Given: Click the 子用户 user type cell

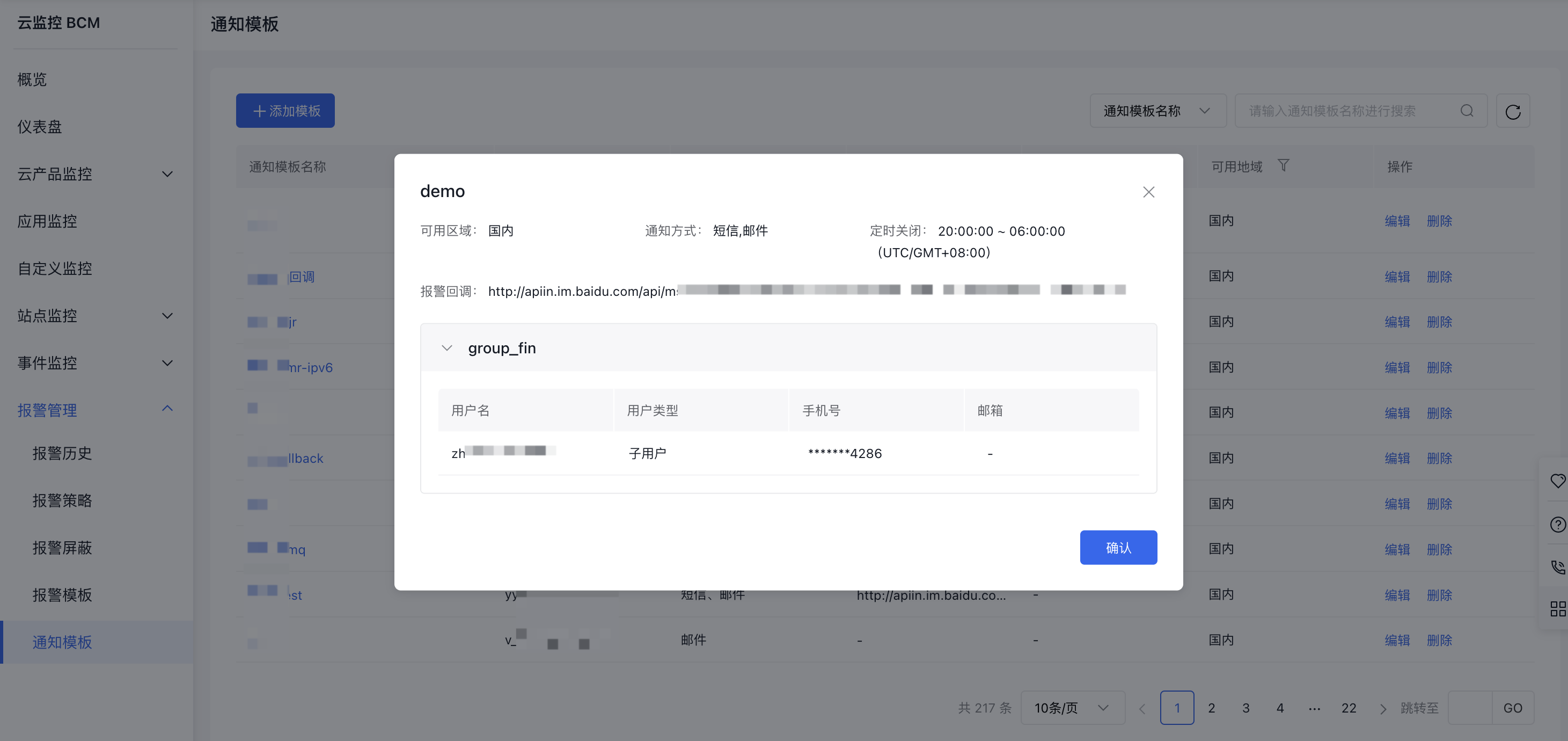Looking at the screenshot, I should click(647, 454).
